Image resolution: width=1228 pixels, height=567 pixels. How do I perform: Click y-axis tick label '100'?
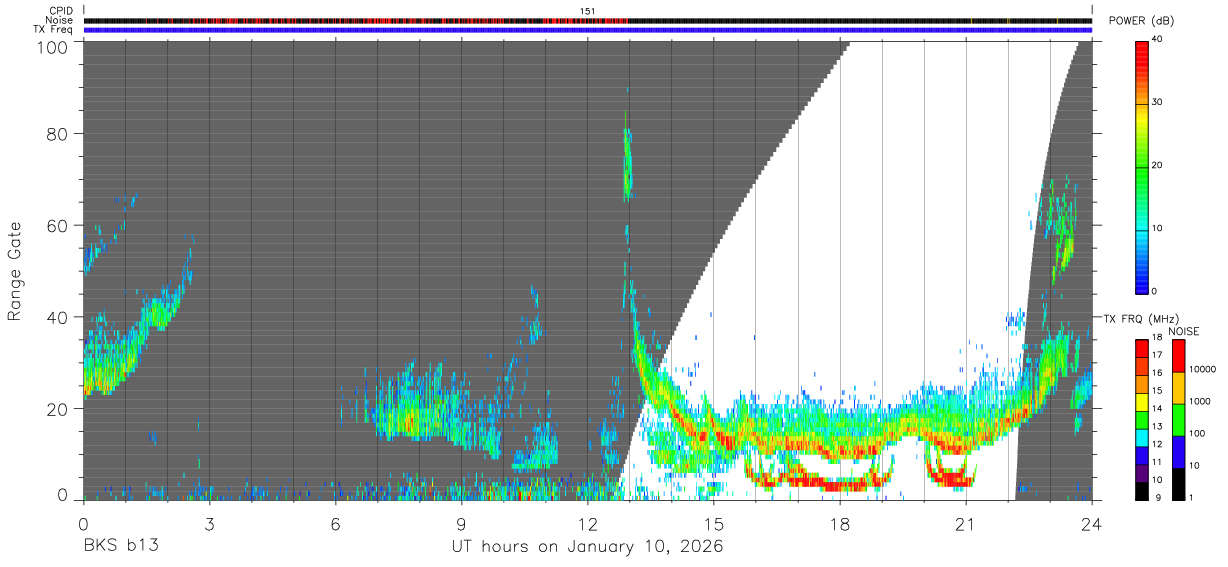click(x=52, y=47)
